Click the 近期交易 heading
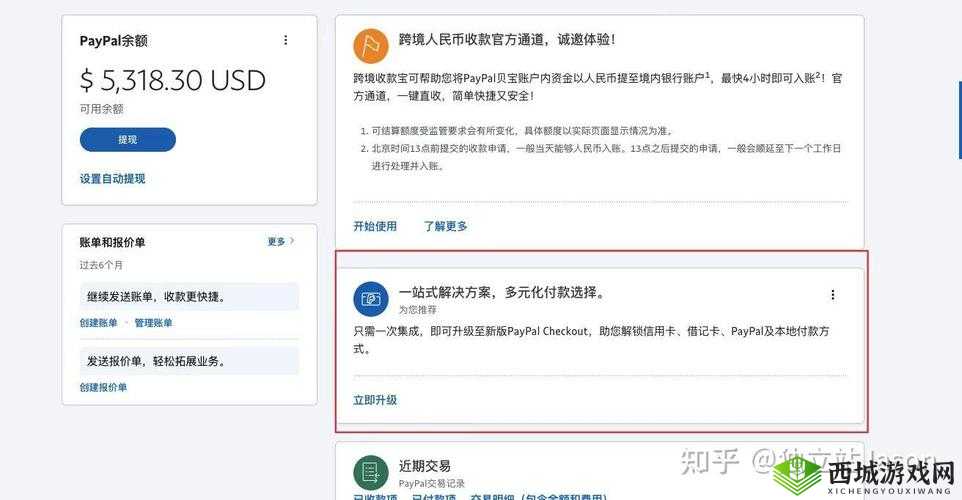The height and width of the screenshot is (500, 962). click(425, 466)
